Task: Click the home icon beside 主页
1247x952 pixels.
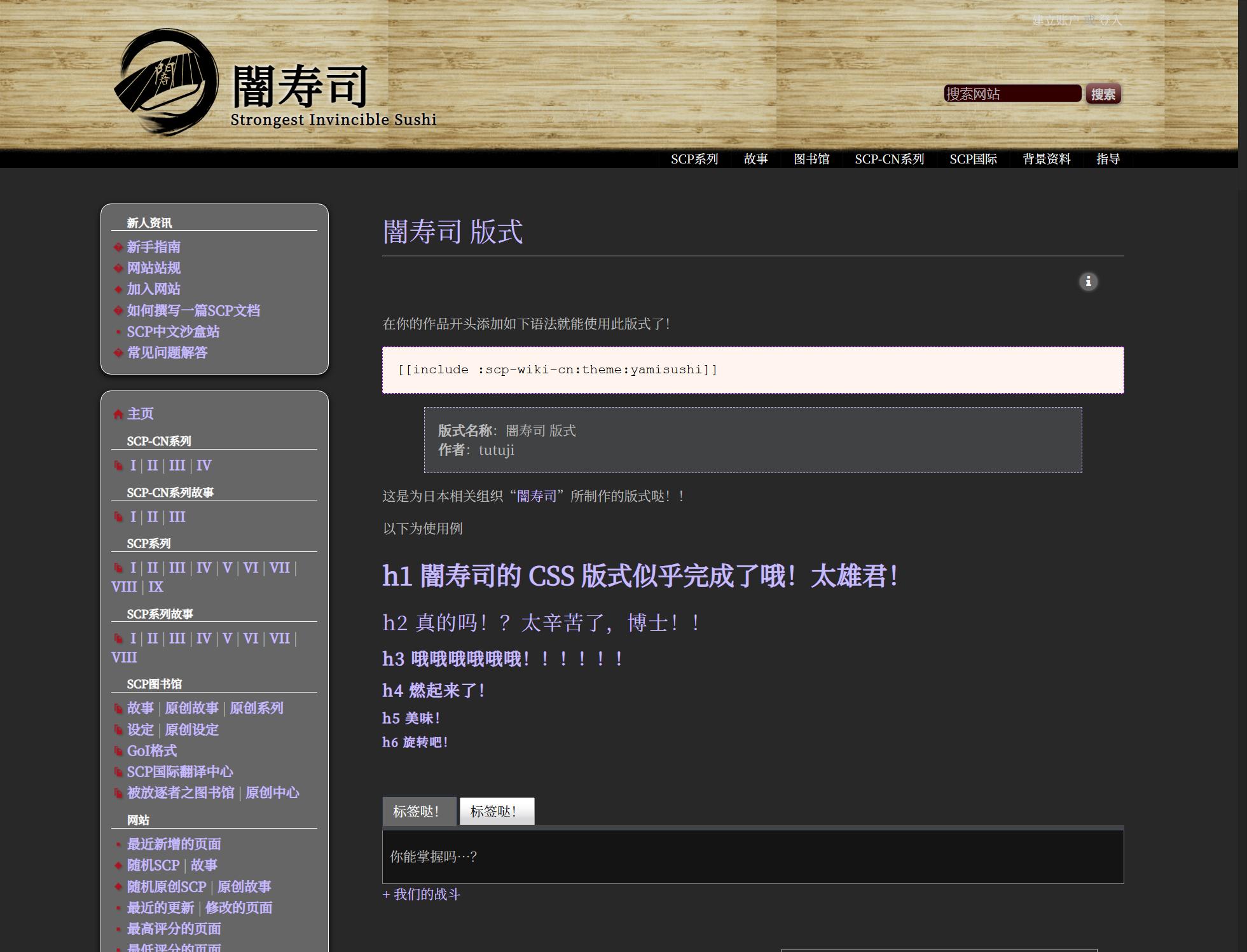Action: [118, 415]
